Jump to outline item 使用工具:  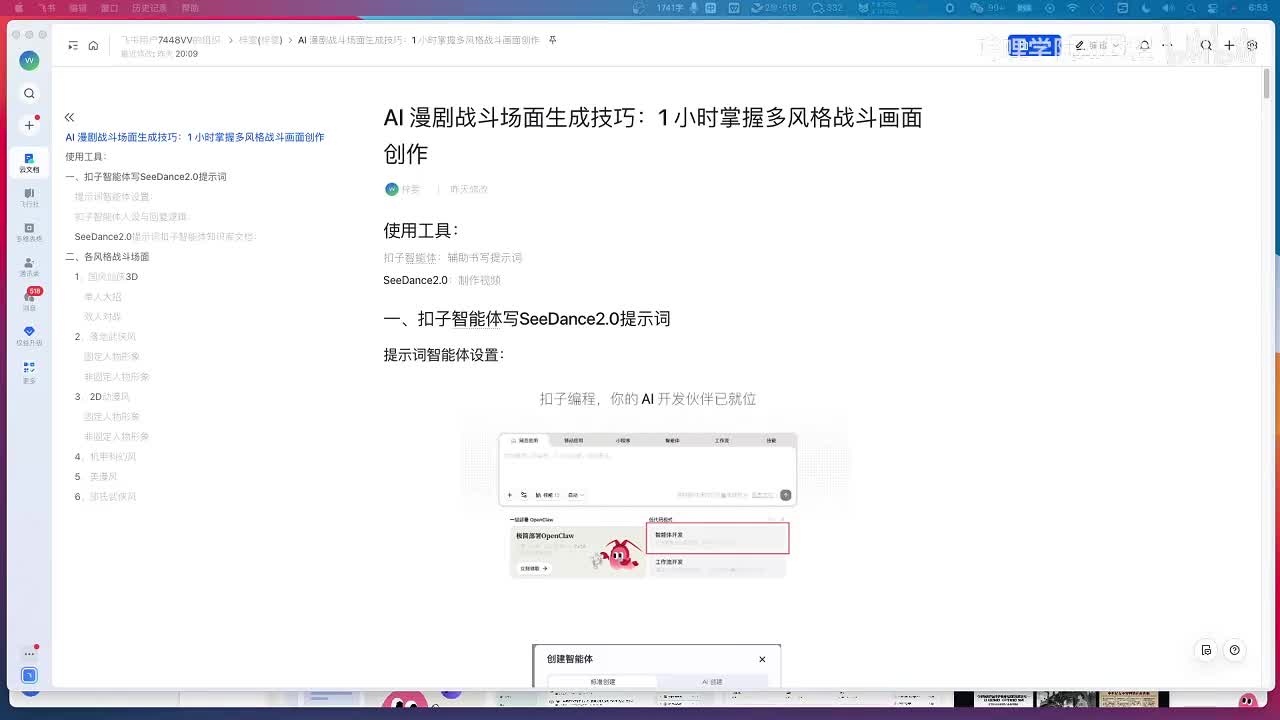[x=86, y=157]
